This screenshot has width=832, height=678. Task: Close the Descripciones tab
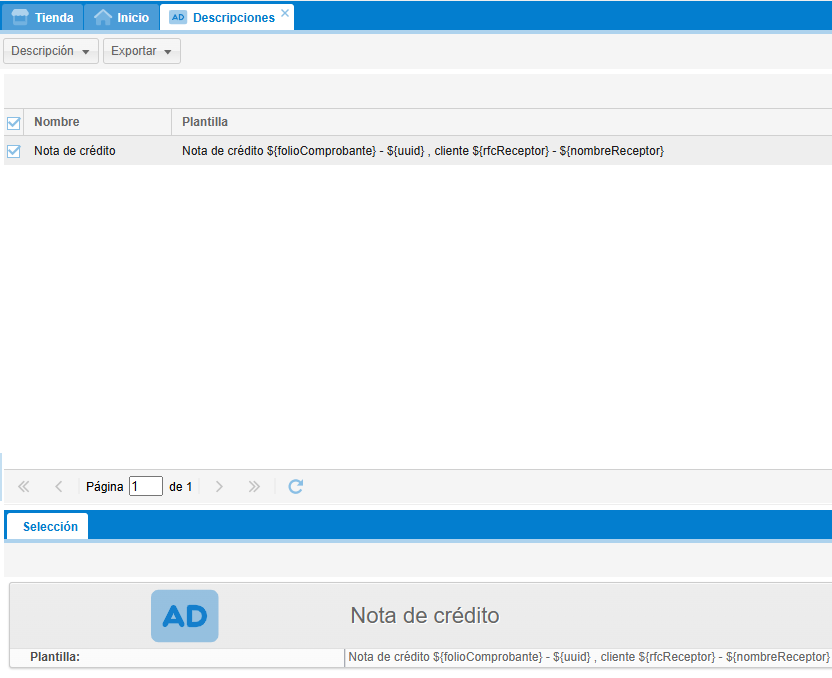[x=285, y=13]
